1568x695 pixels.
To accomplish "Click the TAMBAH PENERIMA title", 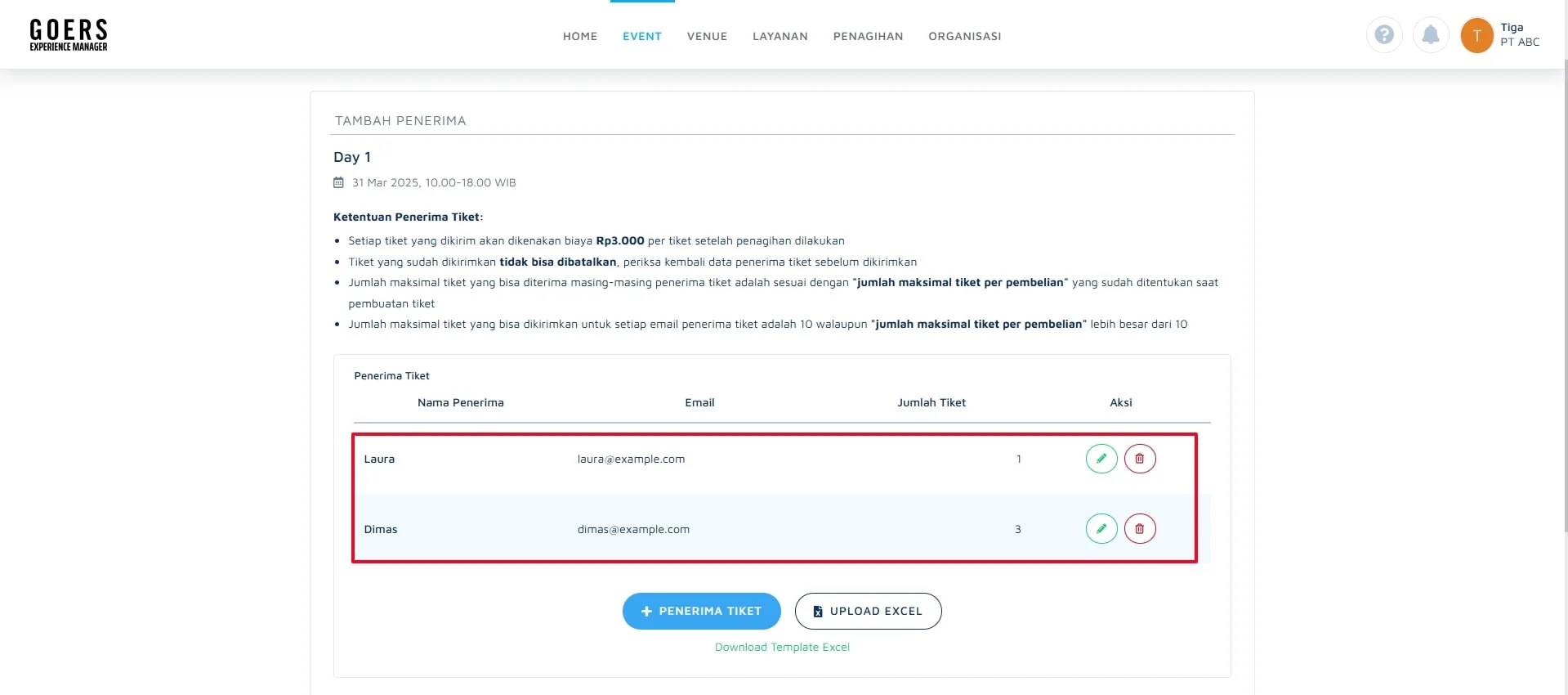I will [x=400, y=120].
